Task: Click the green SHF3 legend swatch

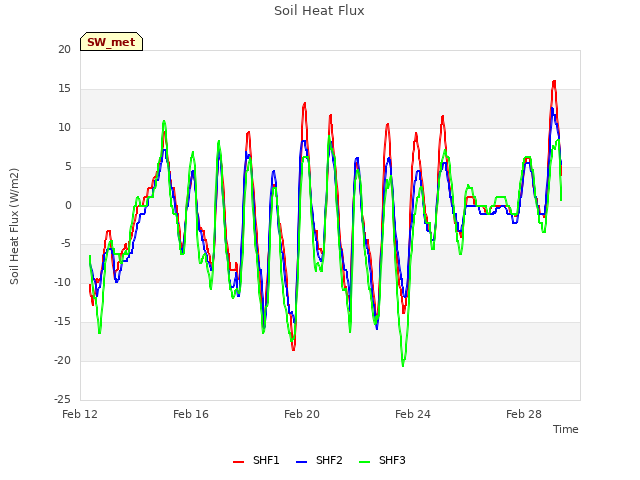Action: pyautogui.click(x=364, y=462)
